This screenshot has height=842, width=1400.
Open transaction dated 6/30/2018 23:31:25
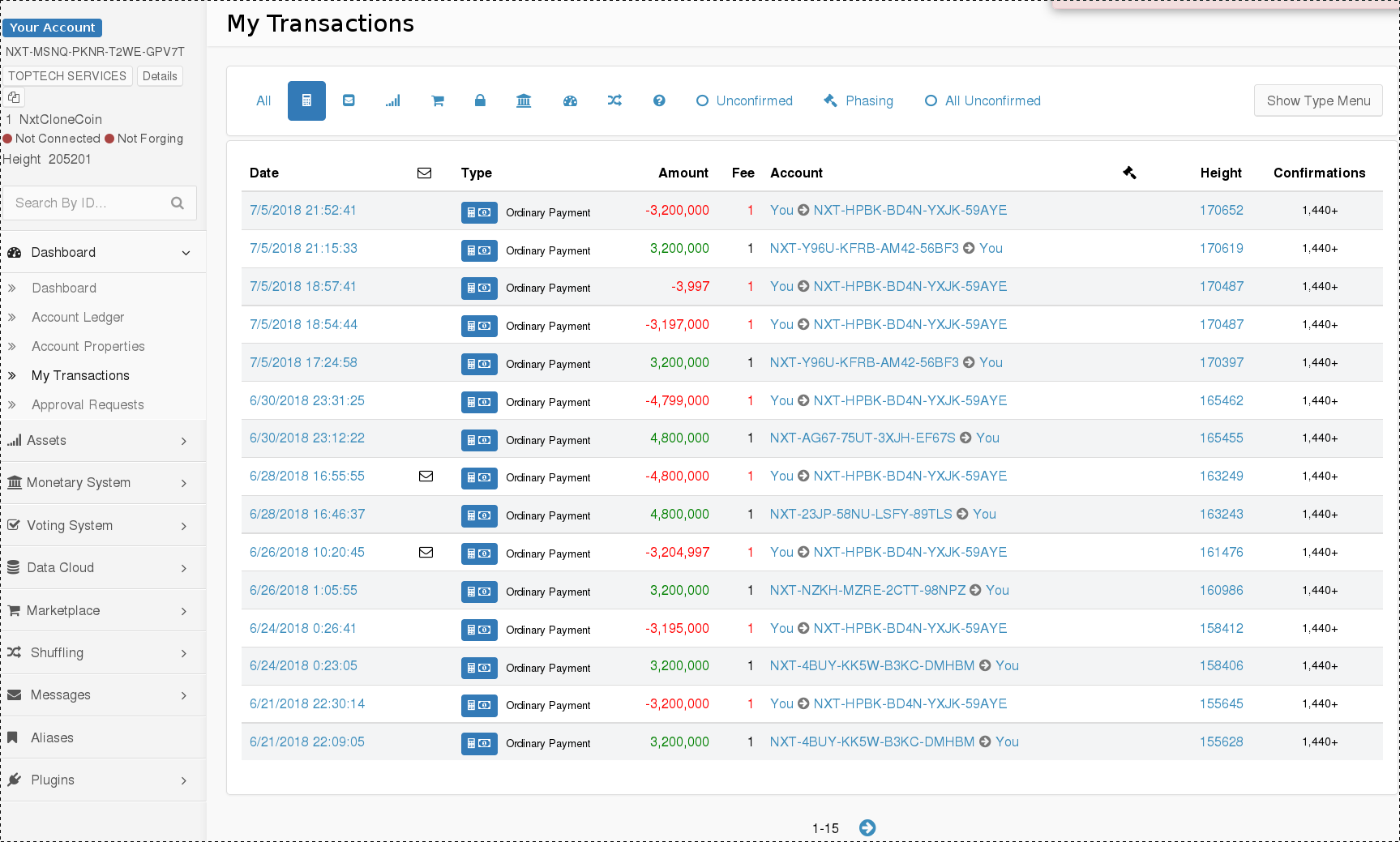coord(307,400)
